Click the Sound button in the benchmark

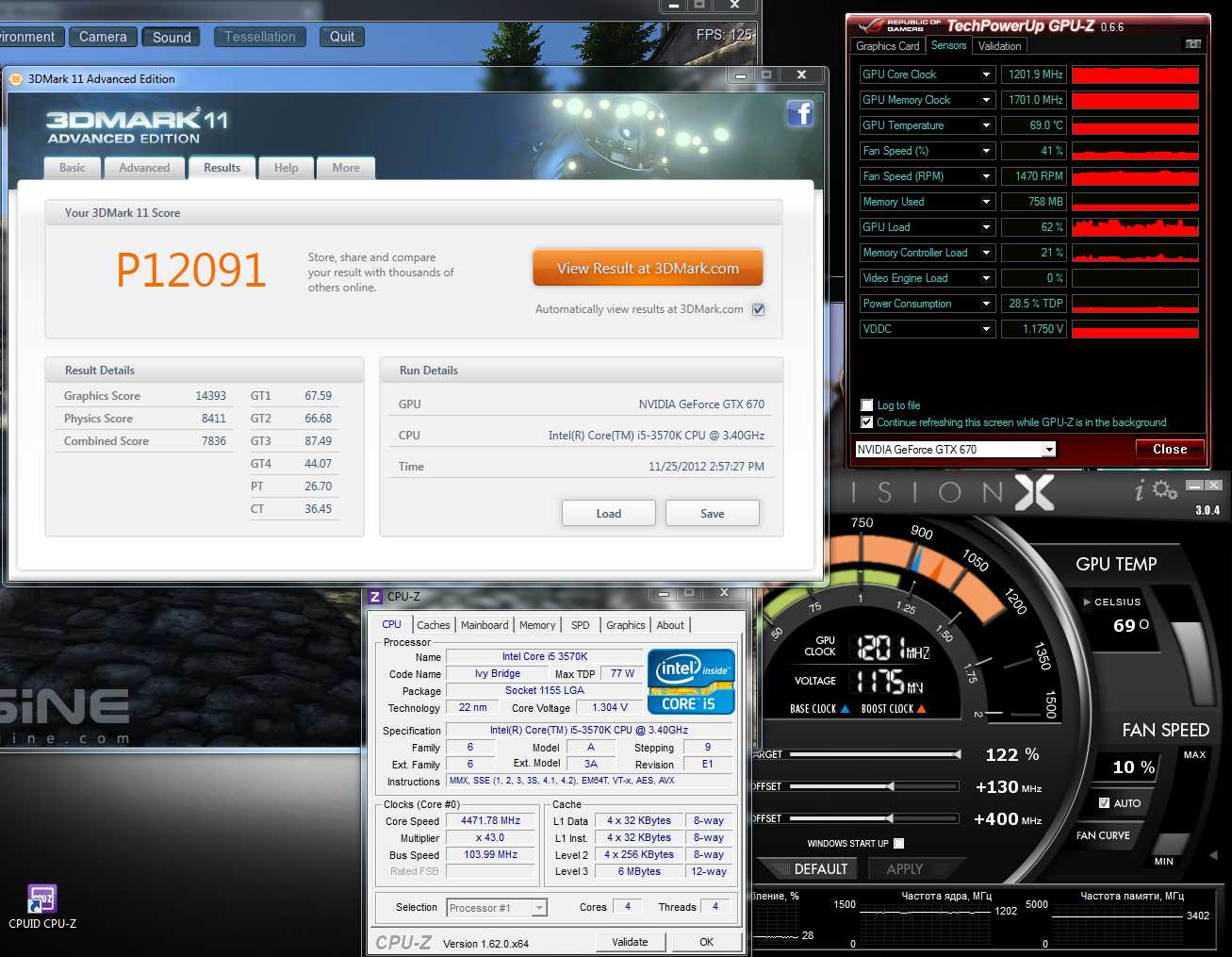172,38
